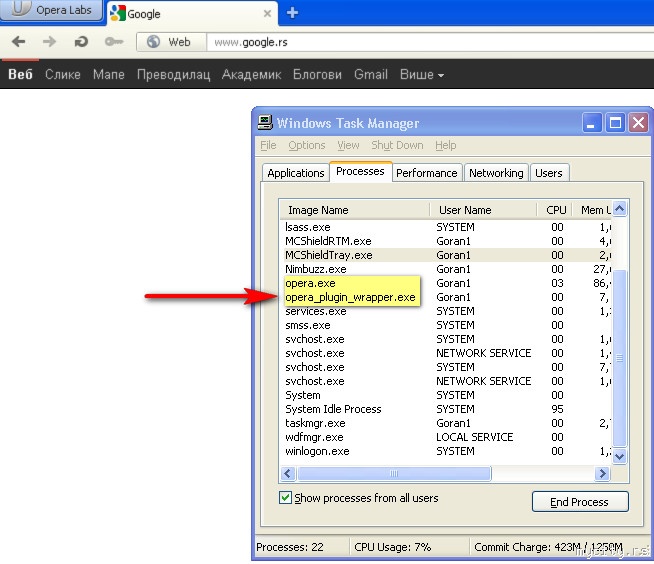This screenshot has width=654, height=564.
Task: Click the Windows Task Manager title icon
Action: 265,123
